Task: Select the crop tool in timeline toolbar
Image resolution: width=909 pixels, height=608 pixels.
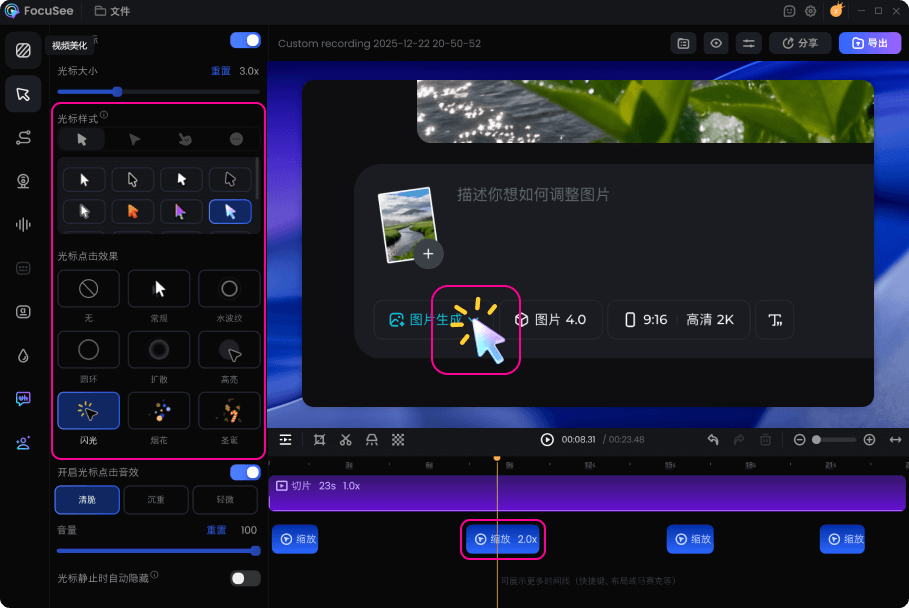Action: coord(319,440)
